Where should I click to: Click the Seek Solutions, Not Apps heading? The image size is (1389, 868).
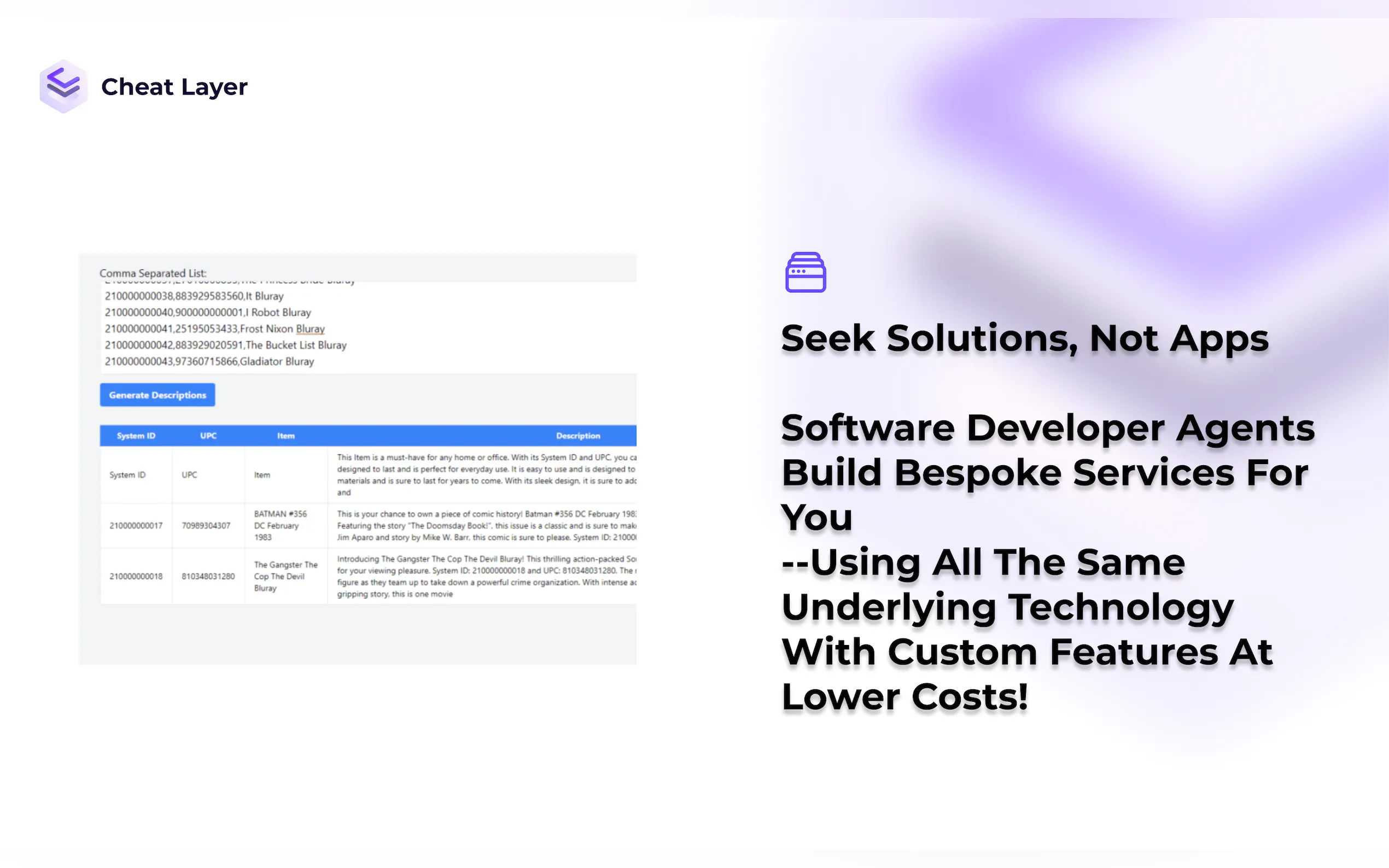pos(1024,338)
